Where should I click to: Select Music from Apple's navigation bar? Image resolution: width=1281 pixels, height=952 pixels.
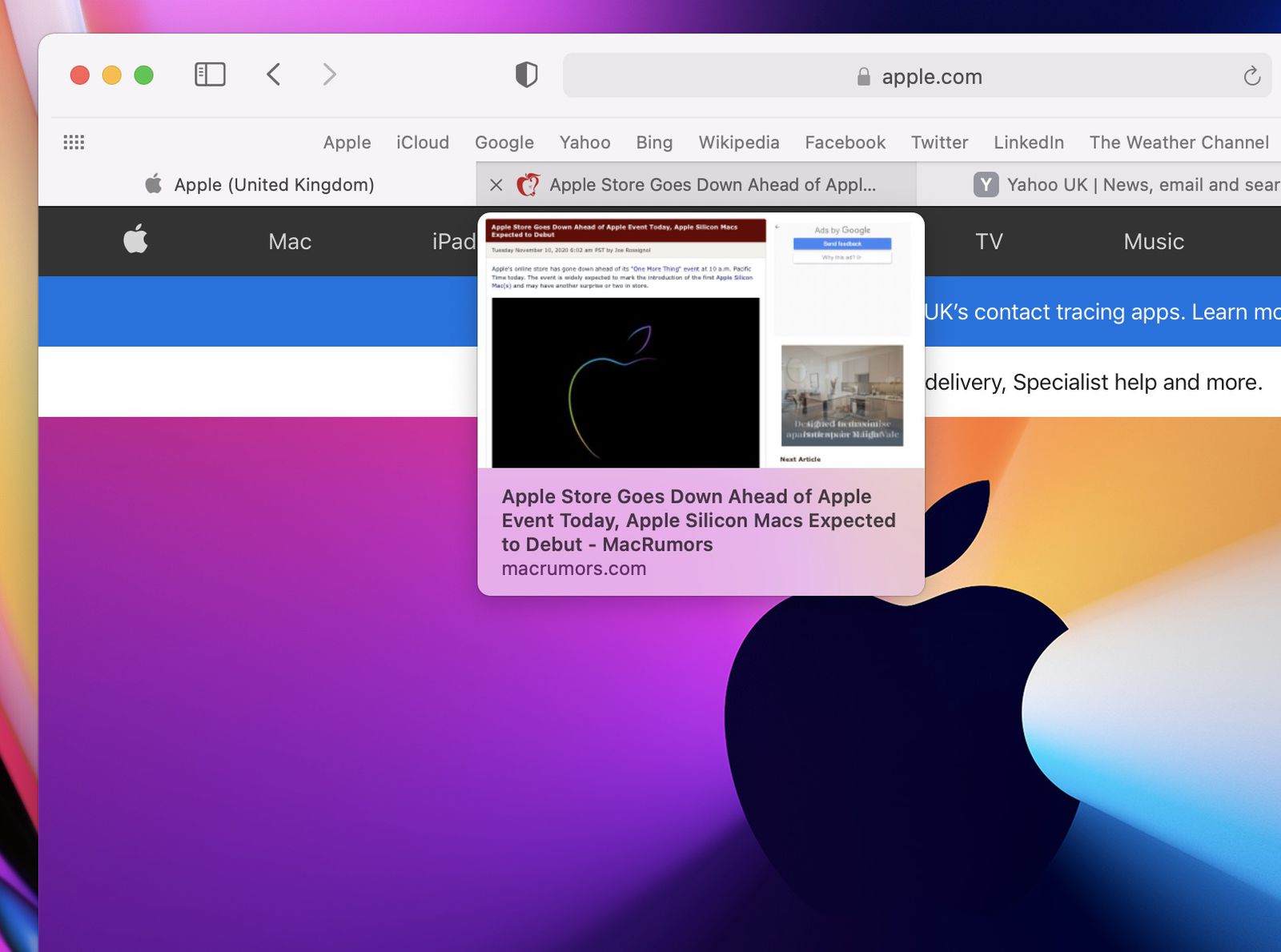coord(1152,241)
